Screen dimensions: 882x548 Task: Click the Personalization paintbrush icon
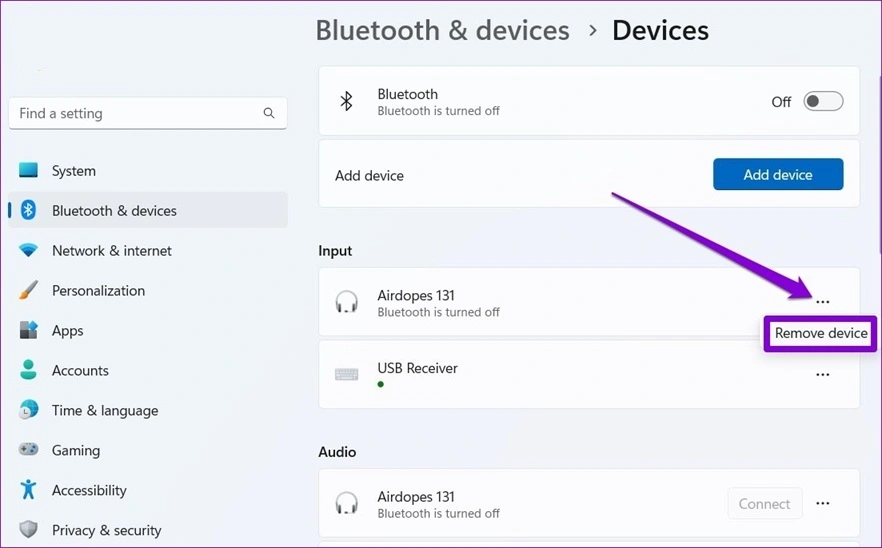pyautogui.click(x=28, y=290)
